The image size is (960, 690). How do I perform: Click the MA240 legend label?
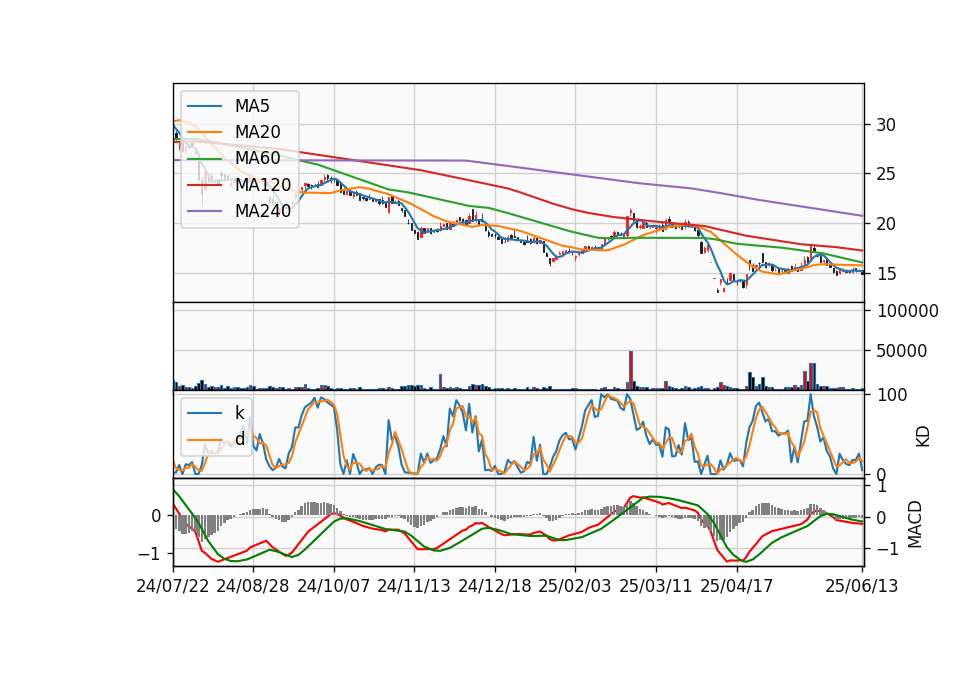coord(263,211)
